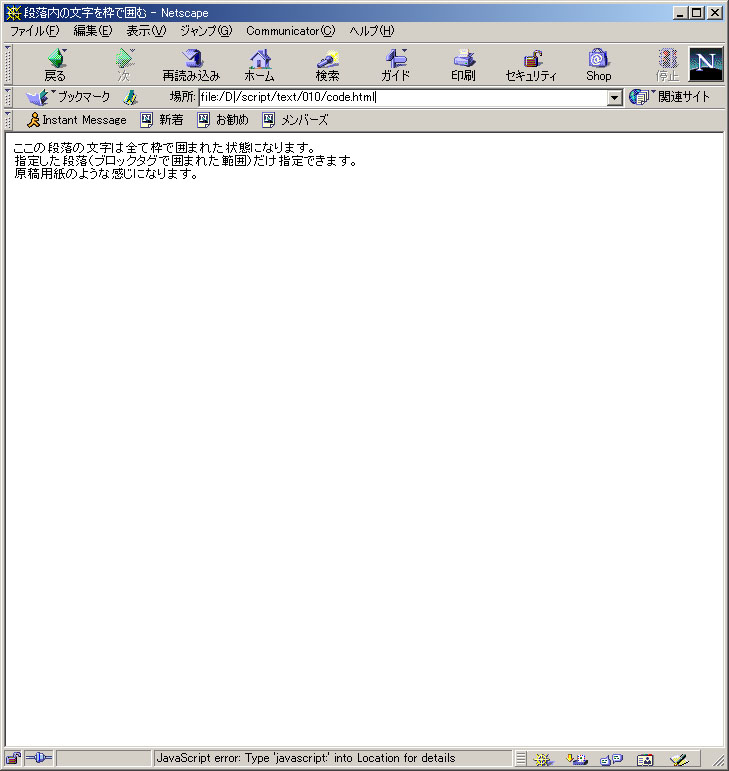Open Composer component in status bar
The width and height of the screenshot is (729, 771).
(679, 759)
